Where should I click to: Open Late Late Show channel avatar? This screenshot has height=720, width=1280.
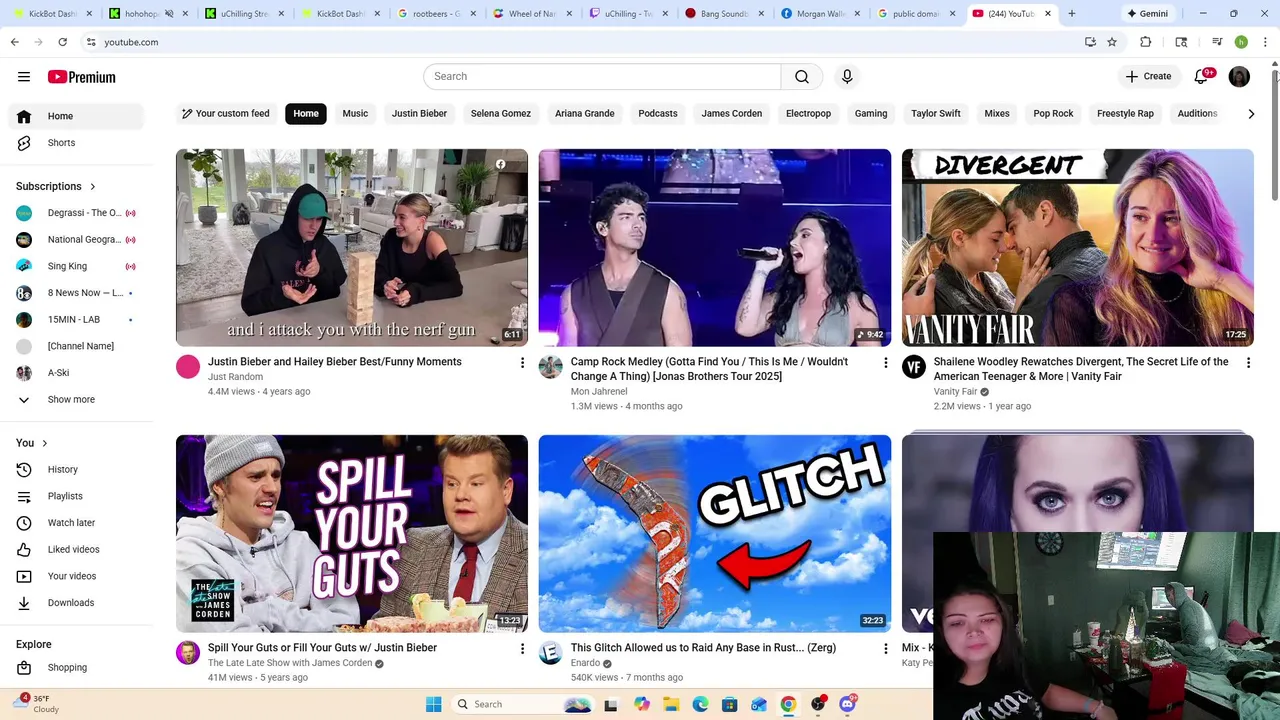tap(188, 653)
